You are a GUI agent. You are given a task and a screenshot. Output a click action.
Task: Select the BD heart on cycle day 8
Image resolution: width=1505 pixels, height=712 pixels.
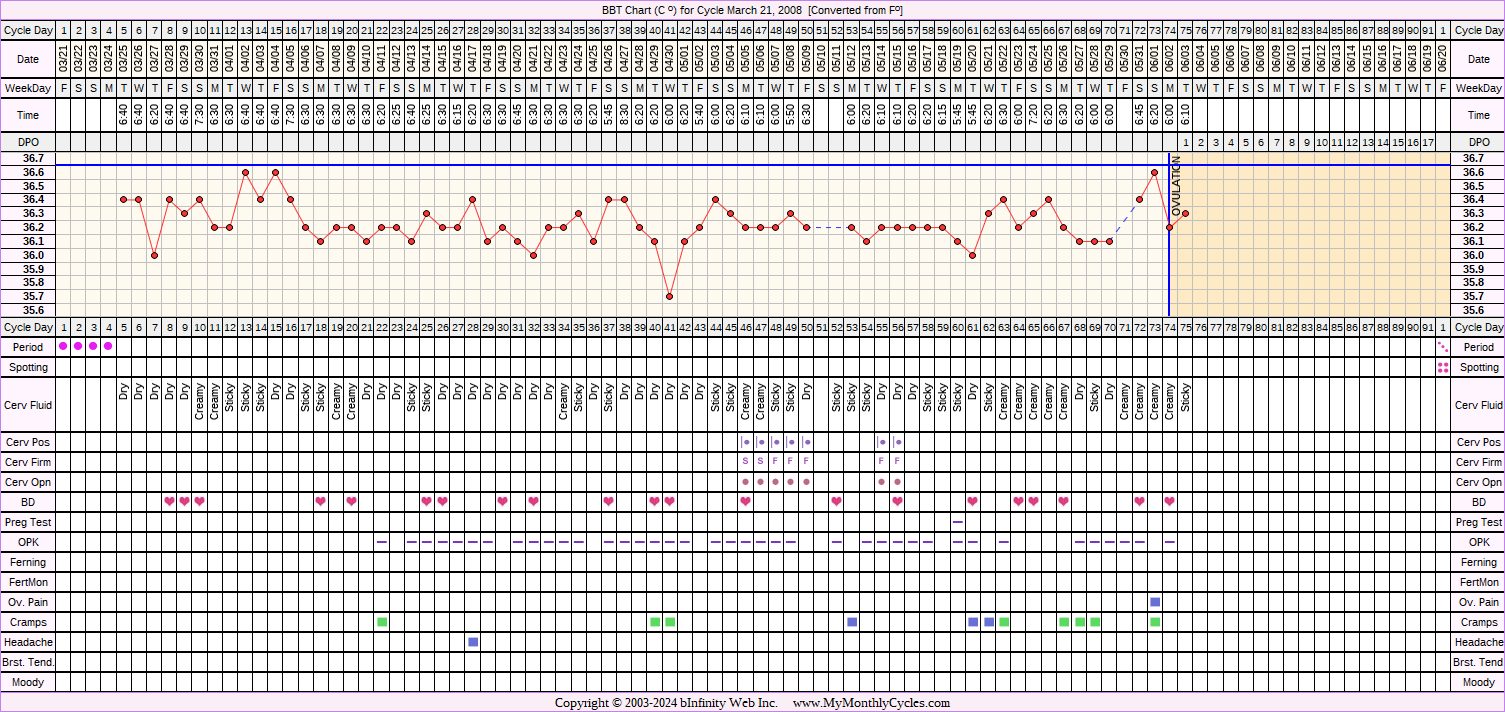pyautogui.click(x=169, y=501)
